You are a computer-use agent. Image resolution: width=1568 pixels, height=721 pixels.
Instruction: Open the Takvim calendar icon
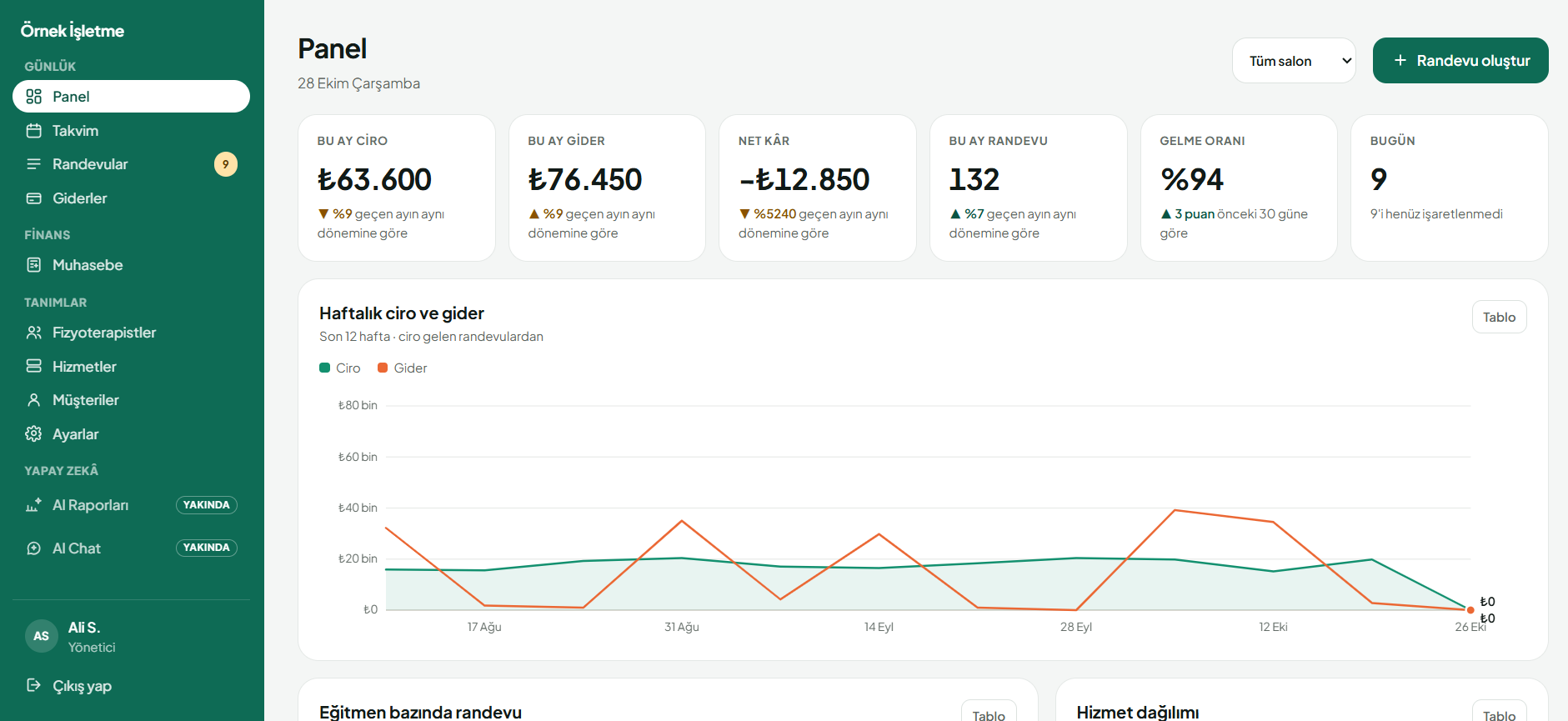[x=34, y=131]
